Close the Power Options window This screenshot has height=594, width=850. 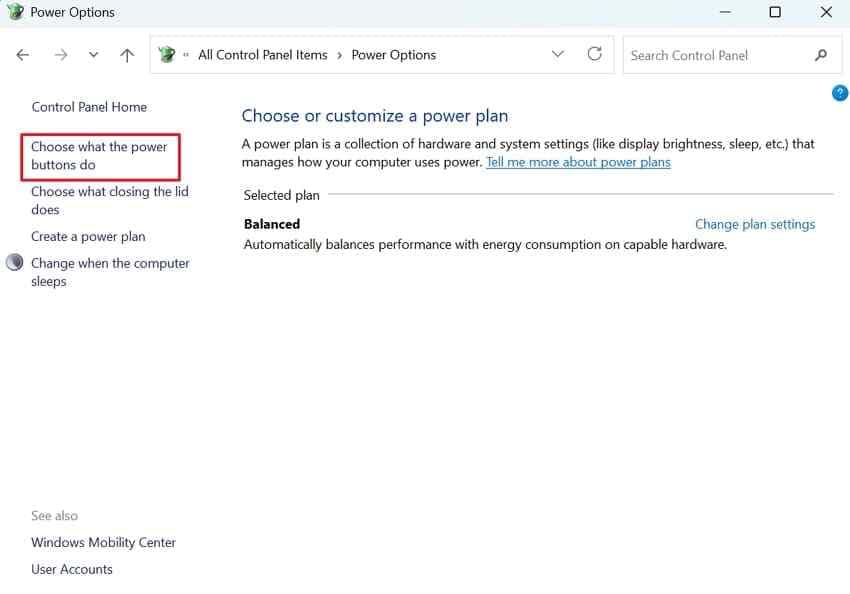tap(826, 12)
